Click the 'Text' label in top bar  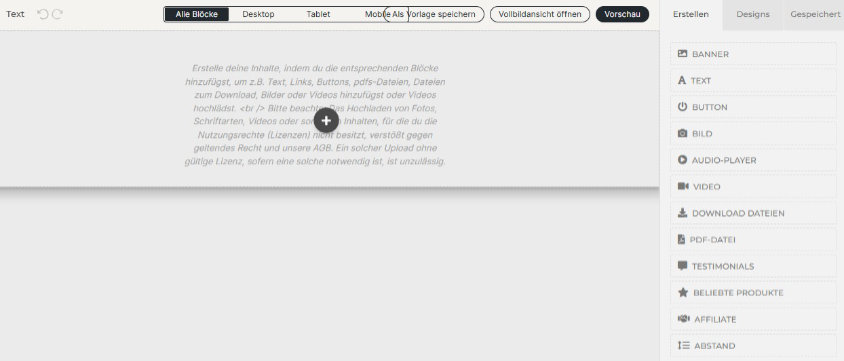click(x=15, y=14)
